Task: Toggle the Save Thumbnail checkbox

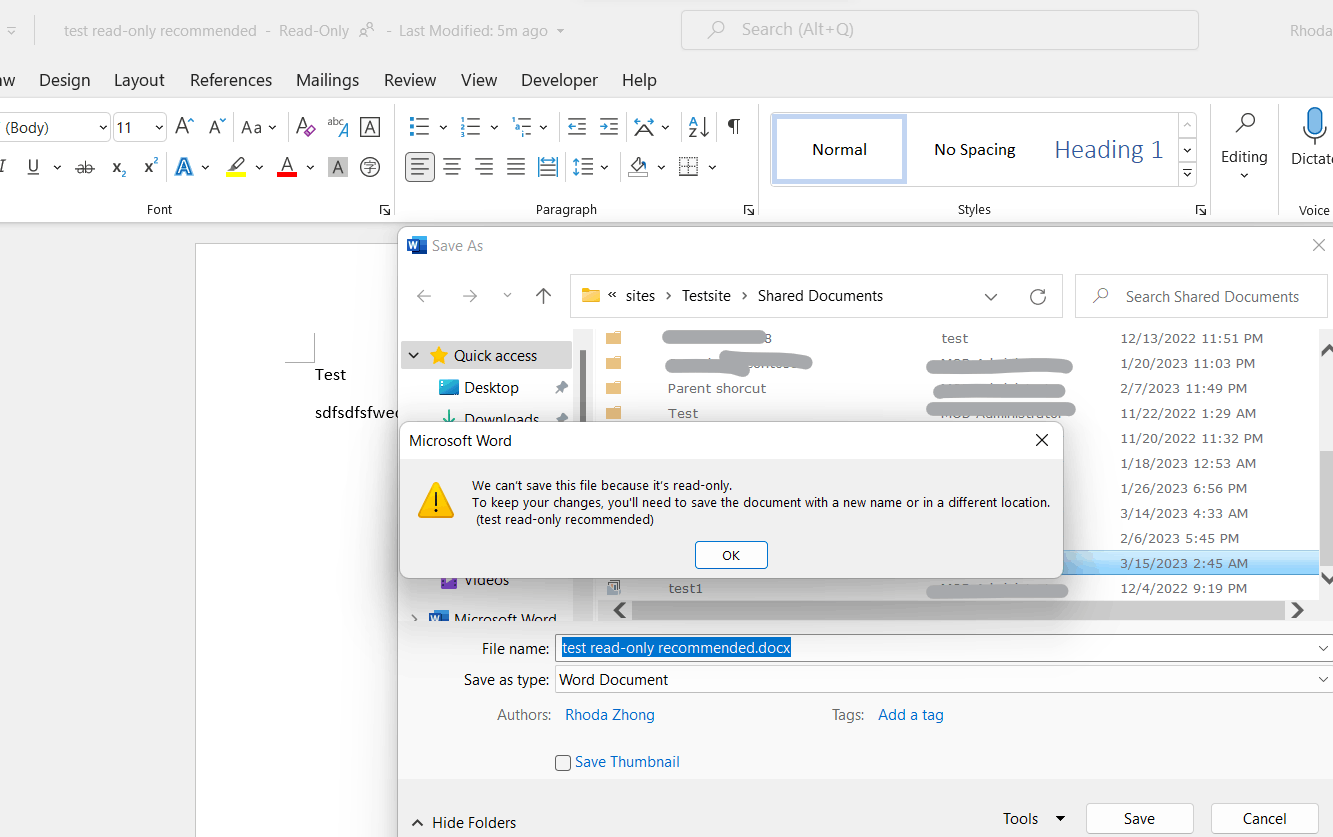Action: point(563,763)
